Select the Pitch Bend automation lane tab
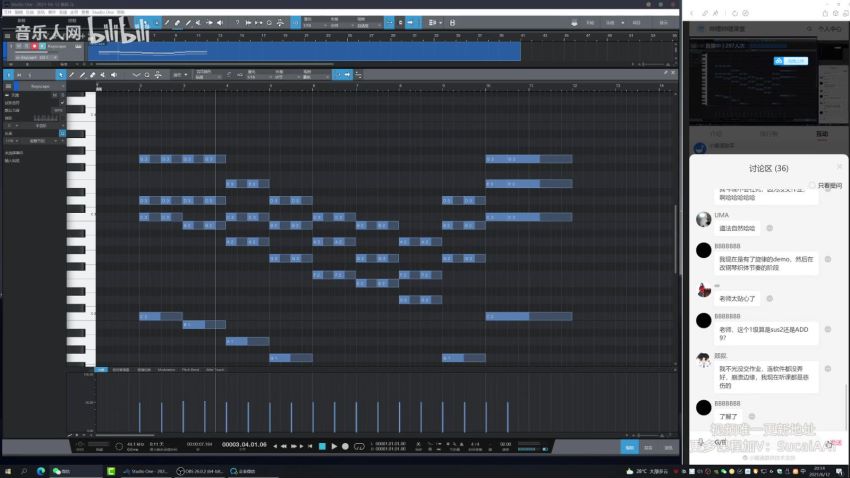The height and width of the screenshot is (478, 850). (190, 370)
